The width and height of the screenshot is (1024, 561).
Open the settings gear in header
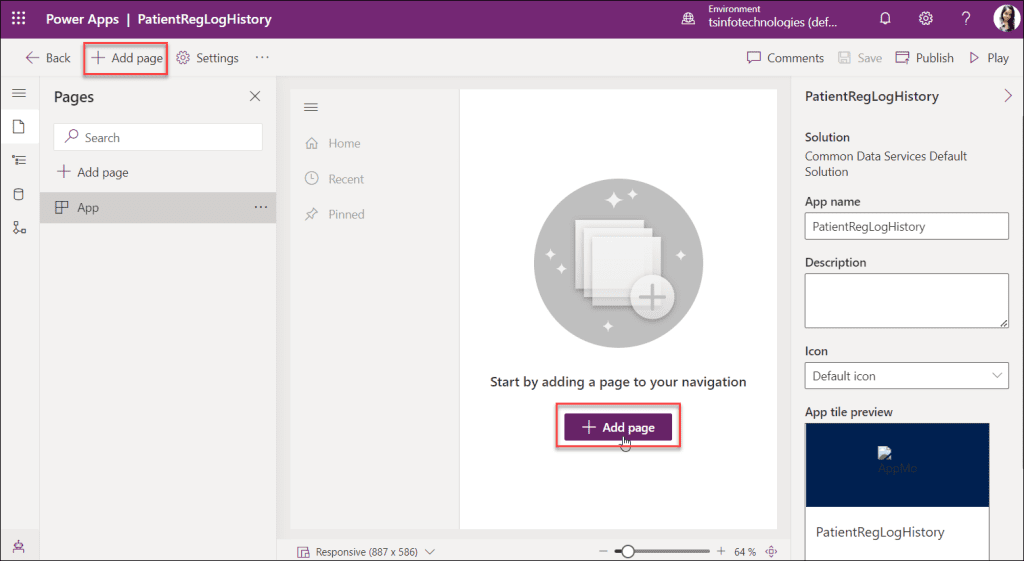(925, 18)
